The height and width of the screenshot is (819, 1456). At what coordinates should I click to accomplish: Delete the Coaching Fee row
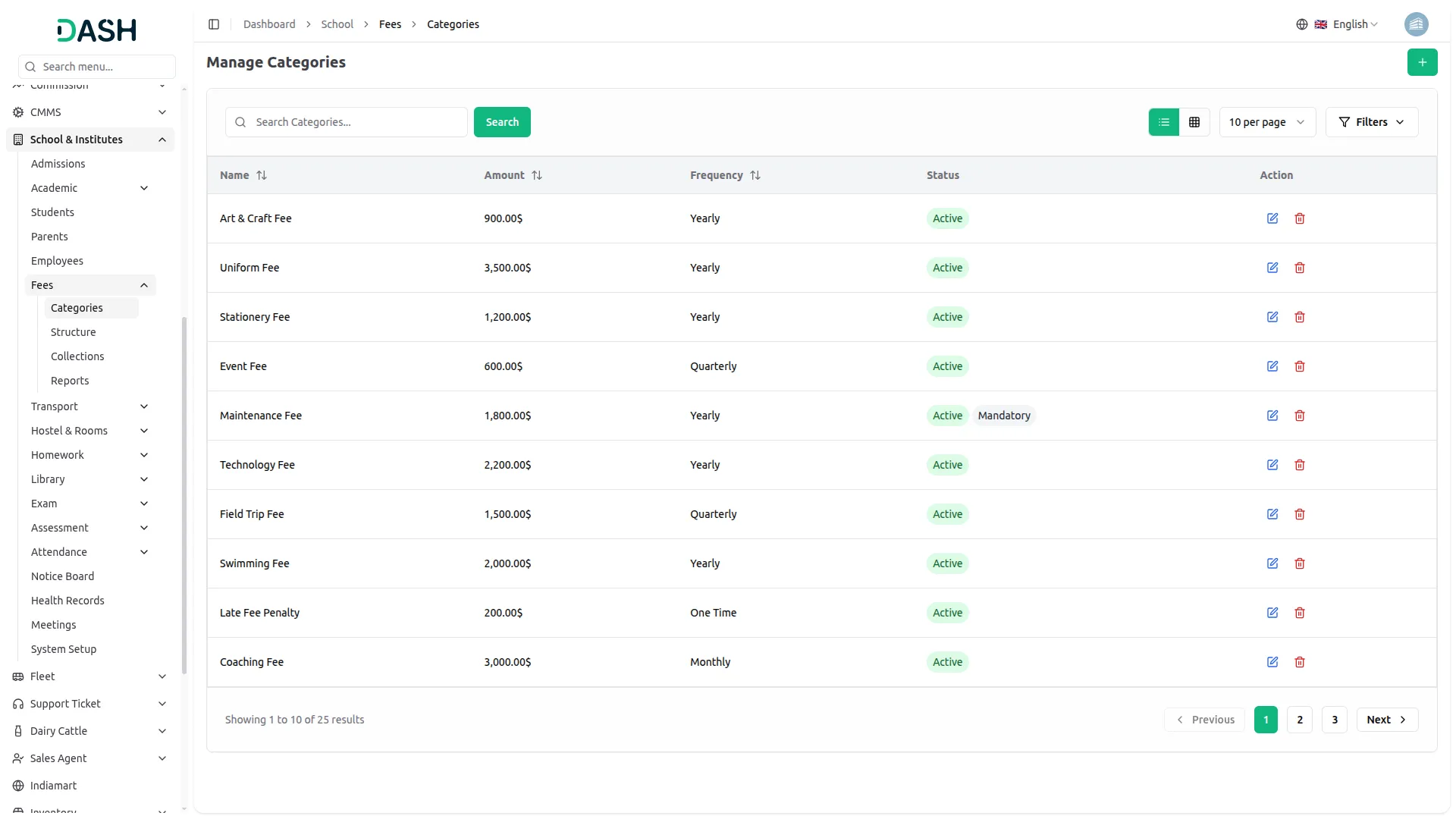[x=1300, y=662]
